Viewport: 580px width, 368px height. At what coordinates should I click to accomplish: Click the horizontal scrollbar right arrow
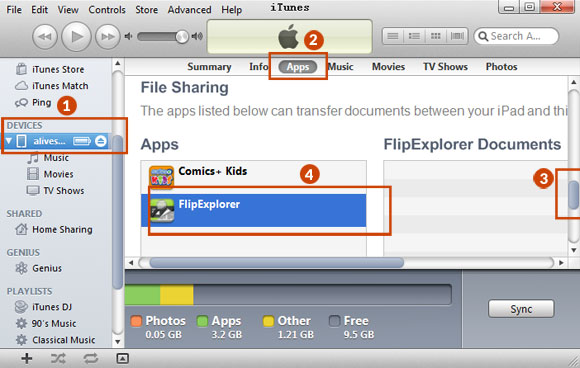pyautogui.click(x=562, y=263)
